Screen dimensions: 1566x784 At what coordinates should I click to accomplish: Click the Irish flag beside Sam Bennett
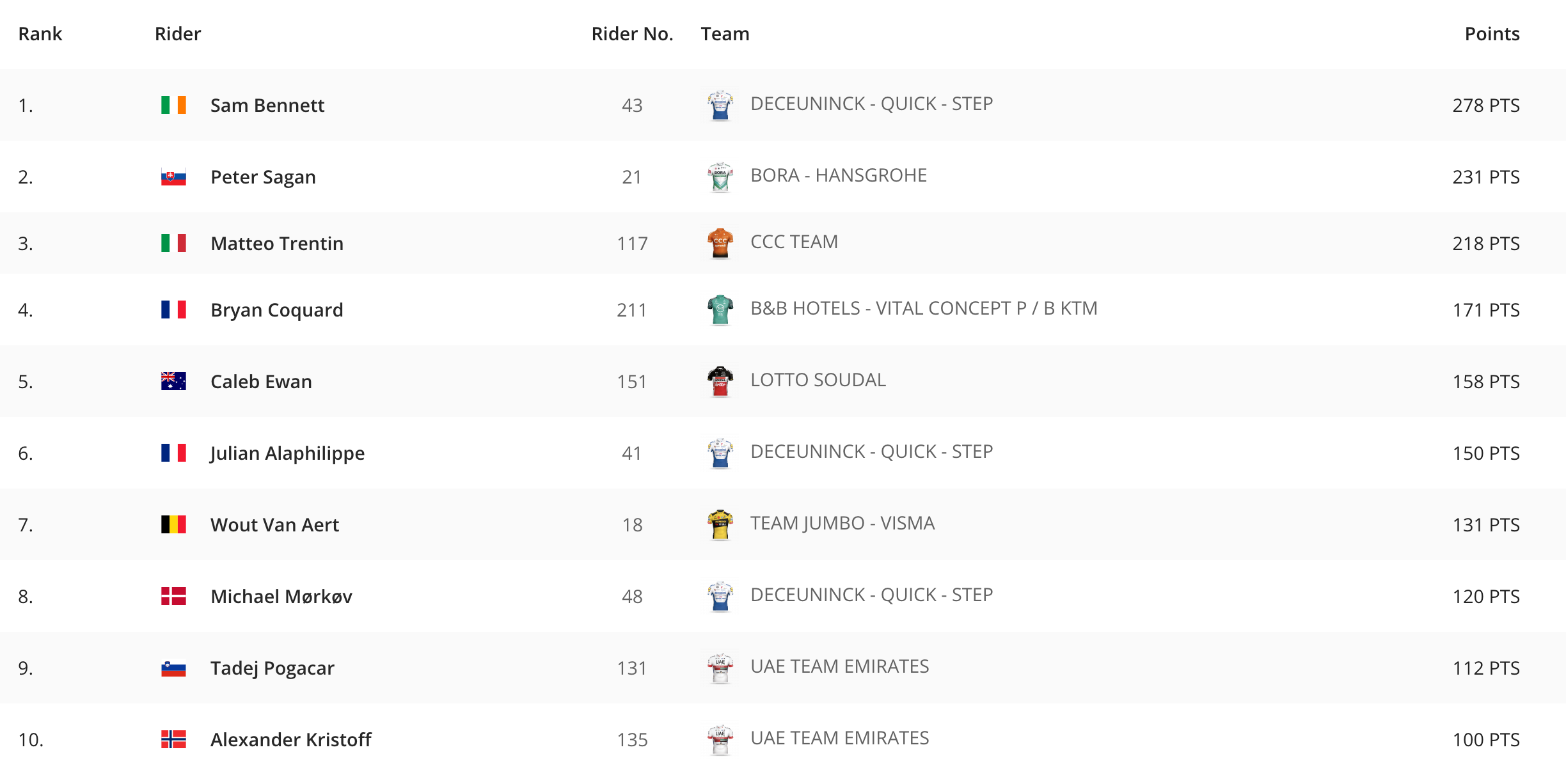click(x=173, y=105)
